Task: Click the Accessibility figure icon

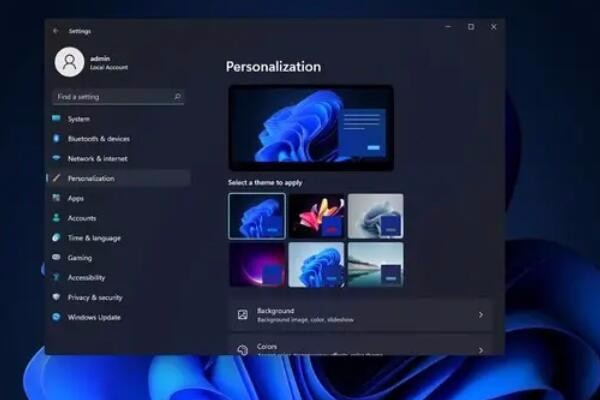Action: (x=56, y=277)
